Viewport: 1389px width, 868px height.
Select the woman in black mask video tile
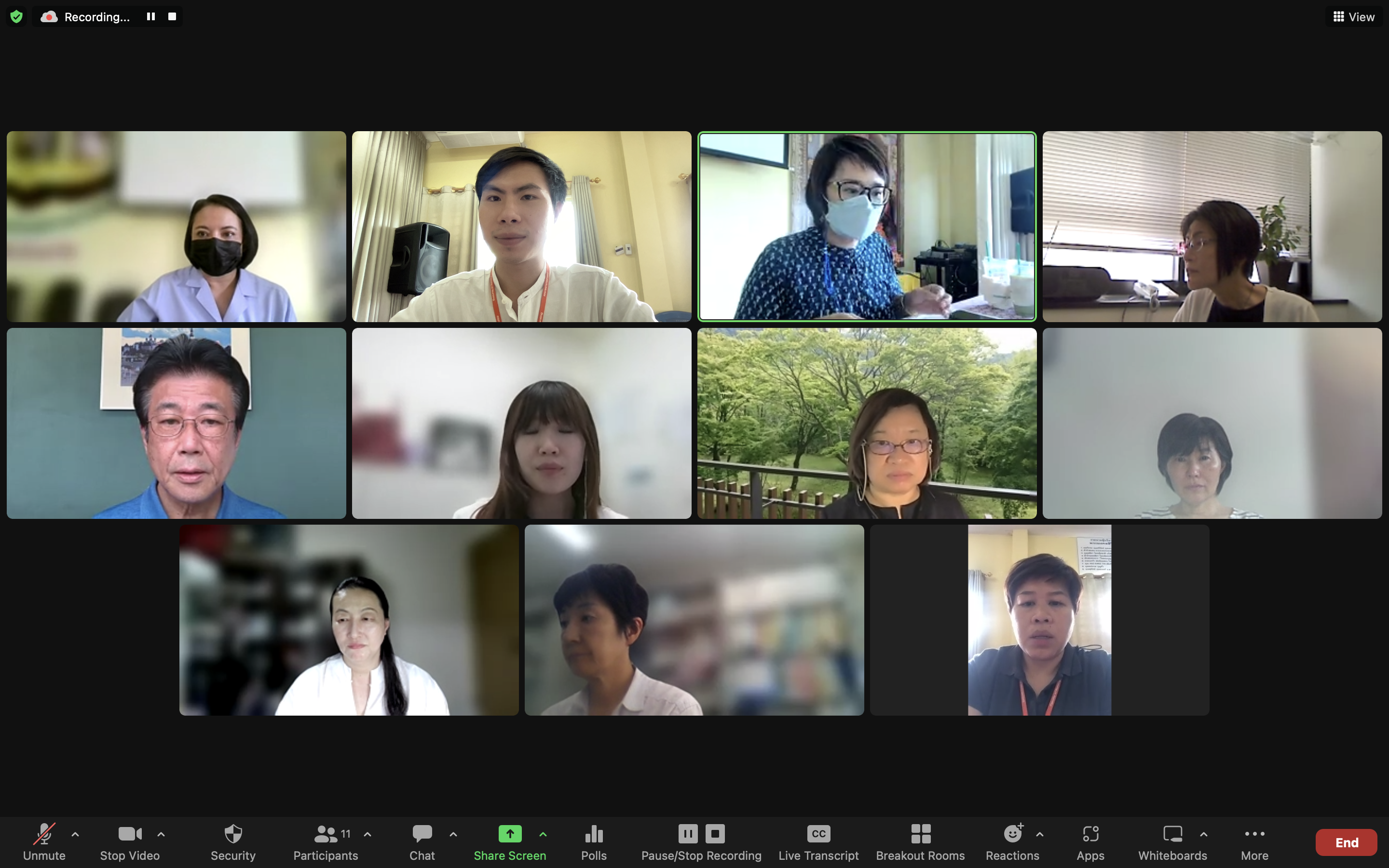point(176,226)
